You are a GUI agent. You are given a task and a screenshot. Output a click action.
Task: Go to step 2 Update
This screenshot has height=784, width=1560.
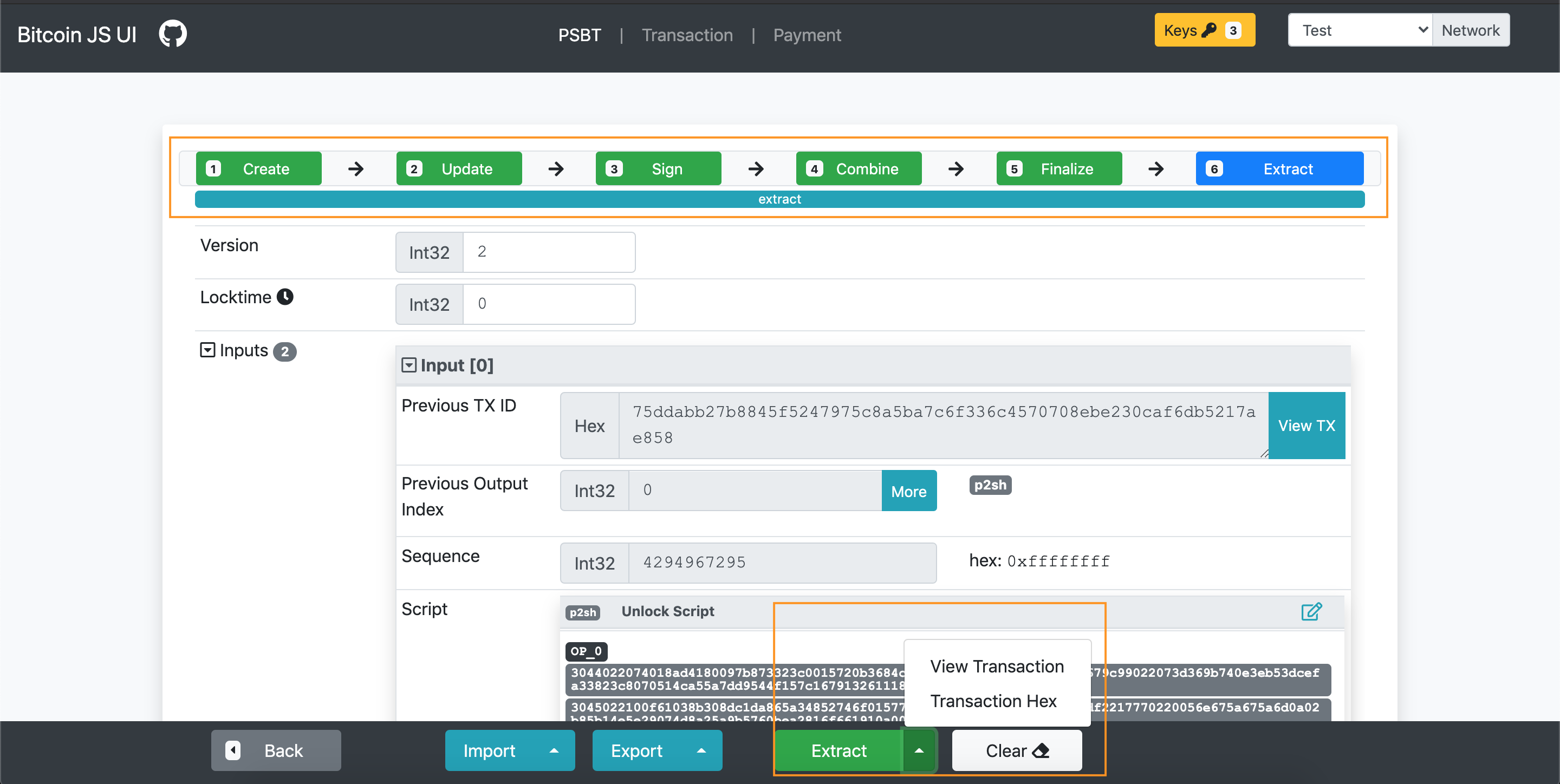[x=458, y=168]
